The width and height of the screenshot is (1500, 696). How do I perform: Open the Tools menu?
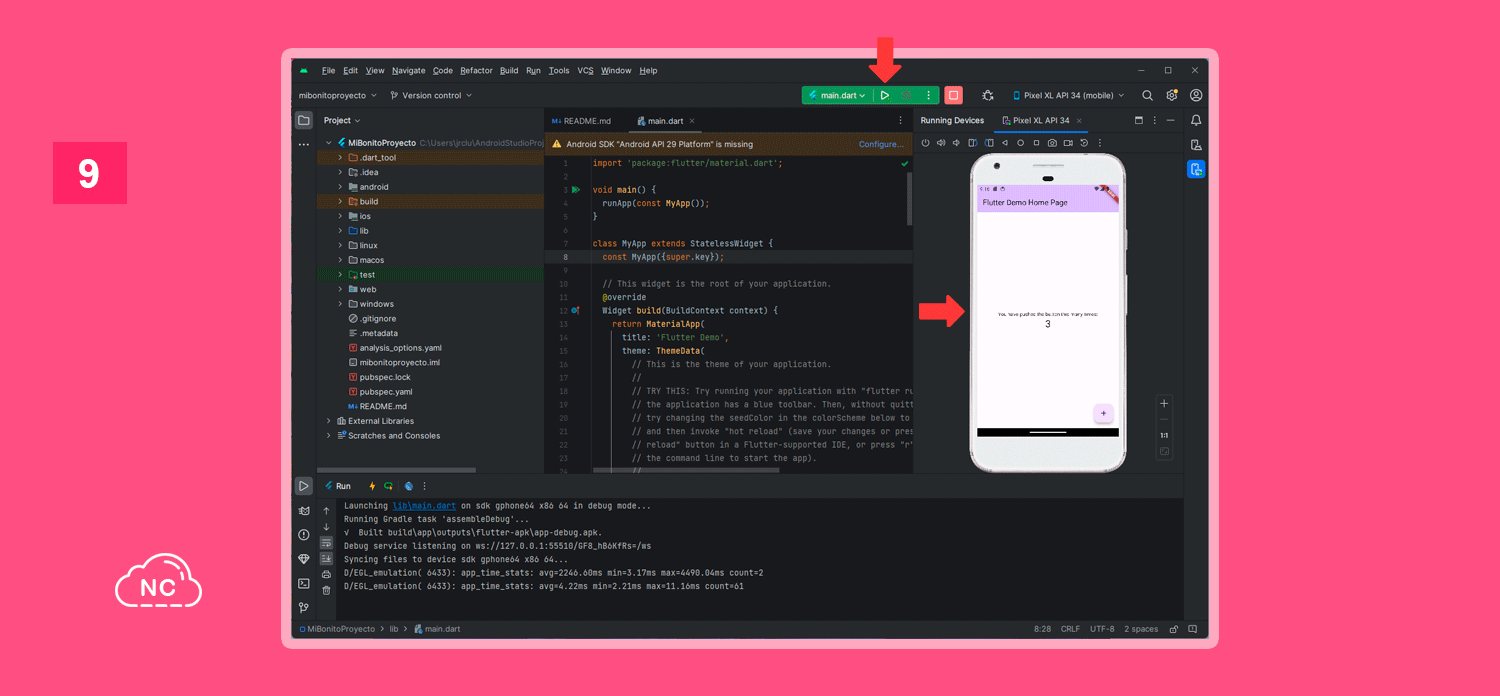(x=559, y=71)
